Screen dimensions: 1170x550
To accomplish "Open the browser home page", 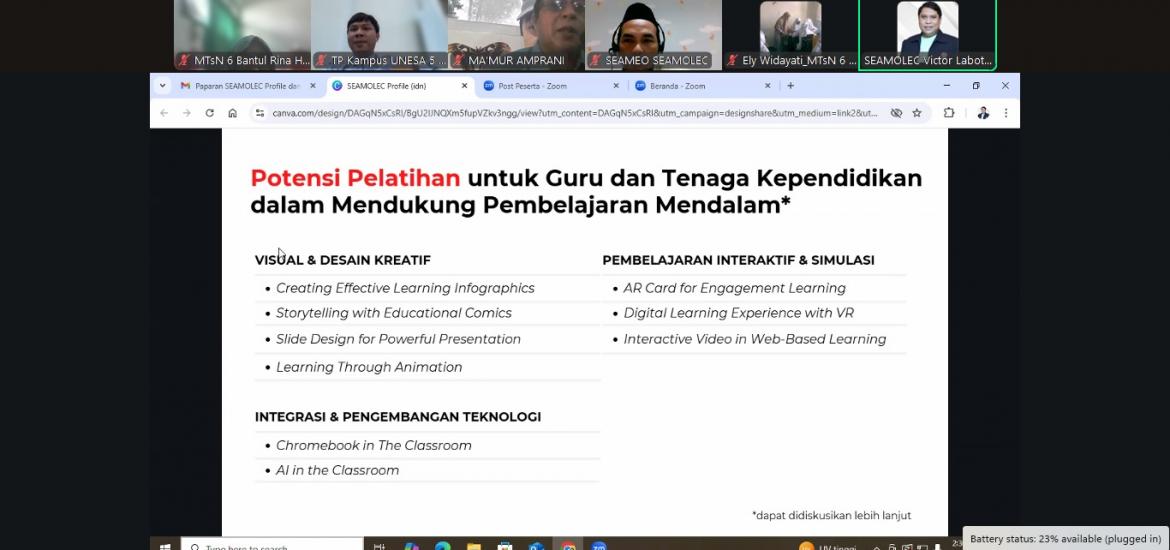I will coord(232,113).
